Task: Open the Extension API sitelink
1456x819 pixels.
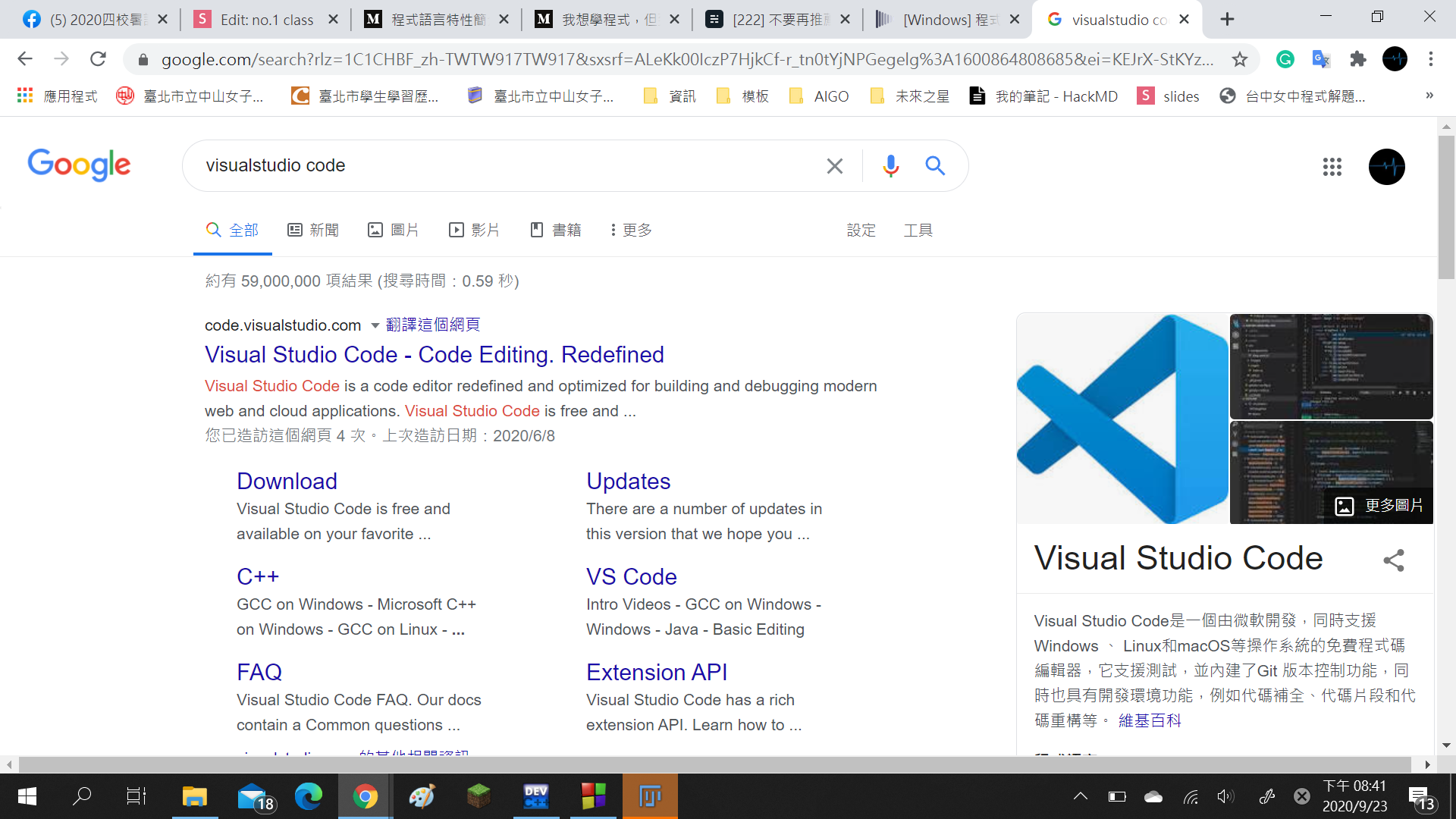Action: (656, 672)
